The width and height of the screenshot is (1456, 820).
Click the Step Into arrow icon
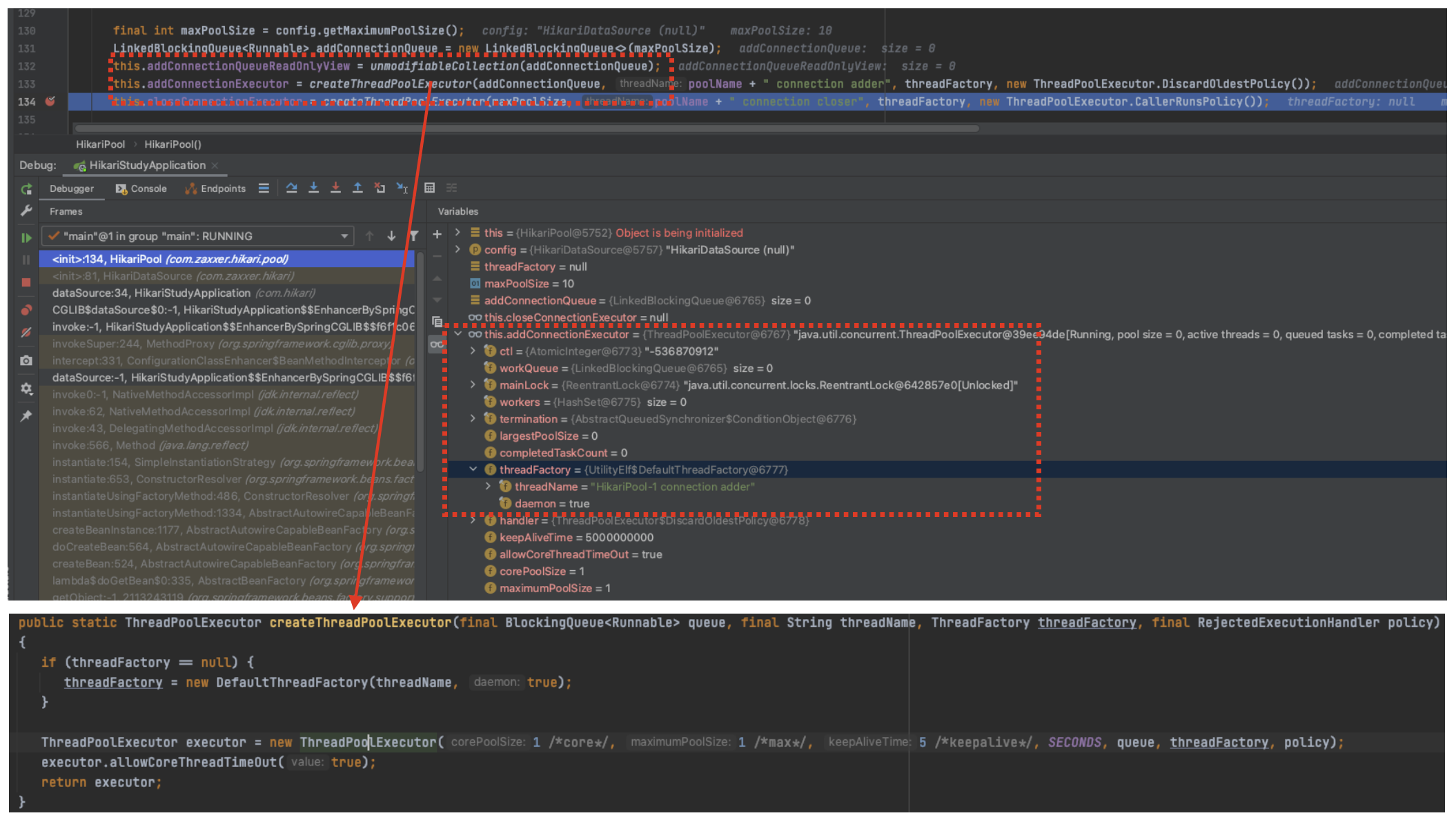coord(313,188)
